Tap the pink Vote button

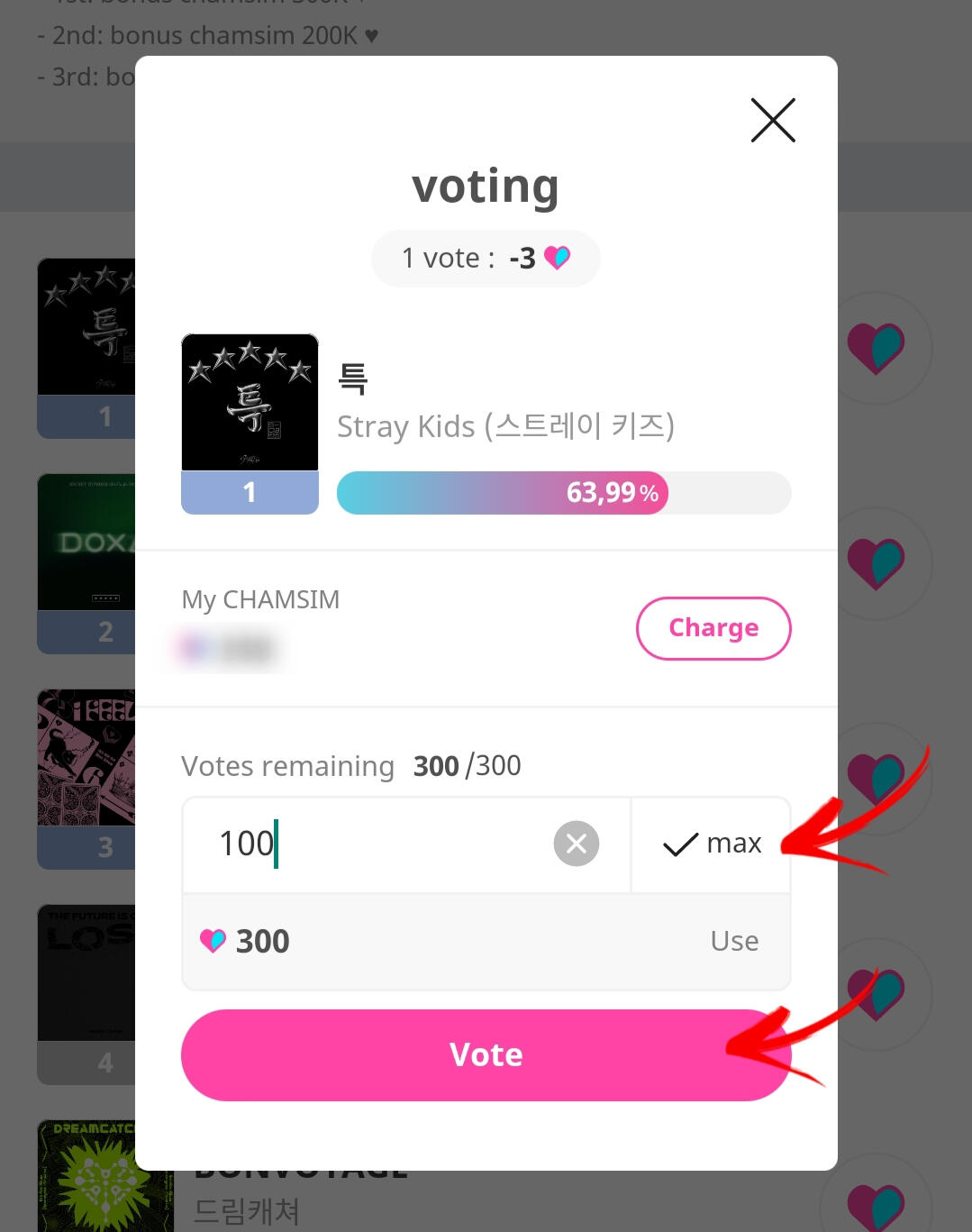486,1054
